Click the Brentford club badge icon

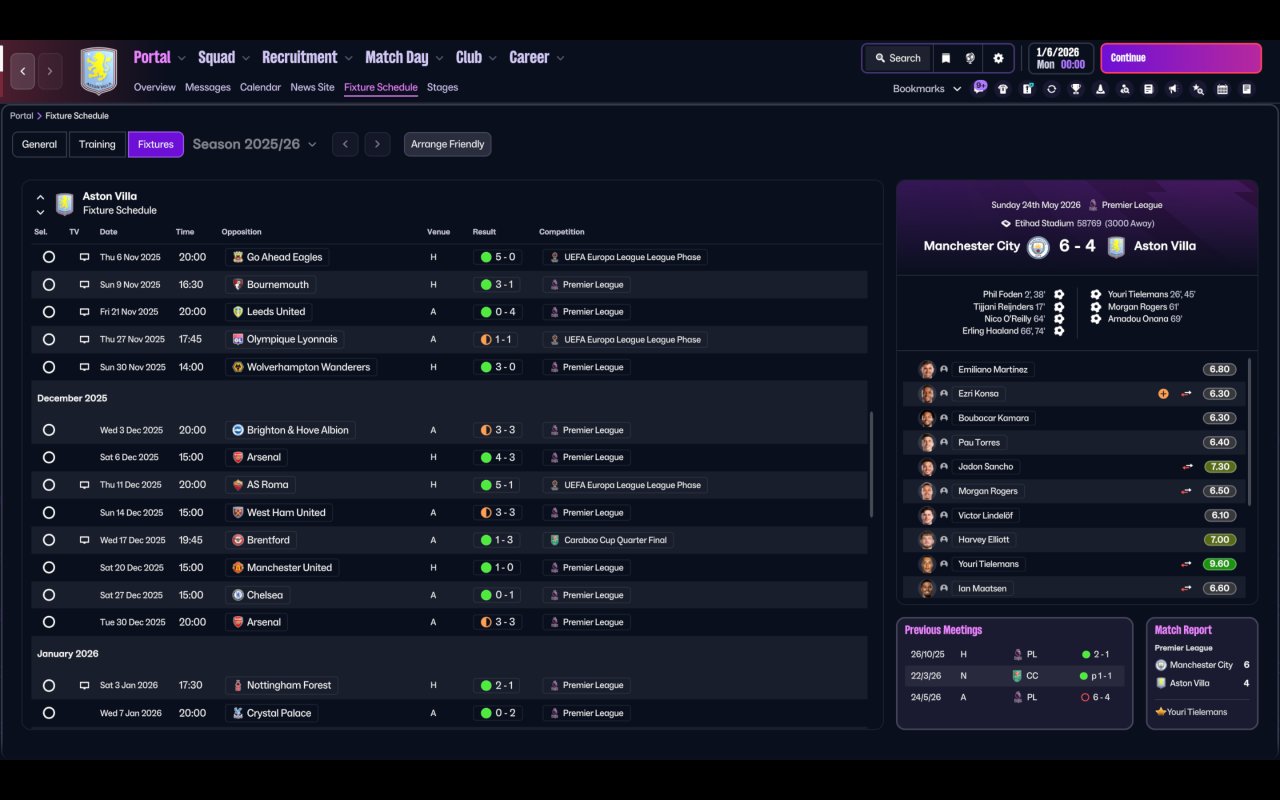coord(238,540)
